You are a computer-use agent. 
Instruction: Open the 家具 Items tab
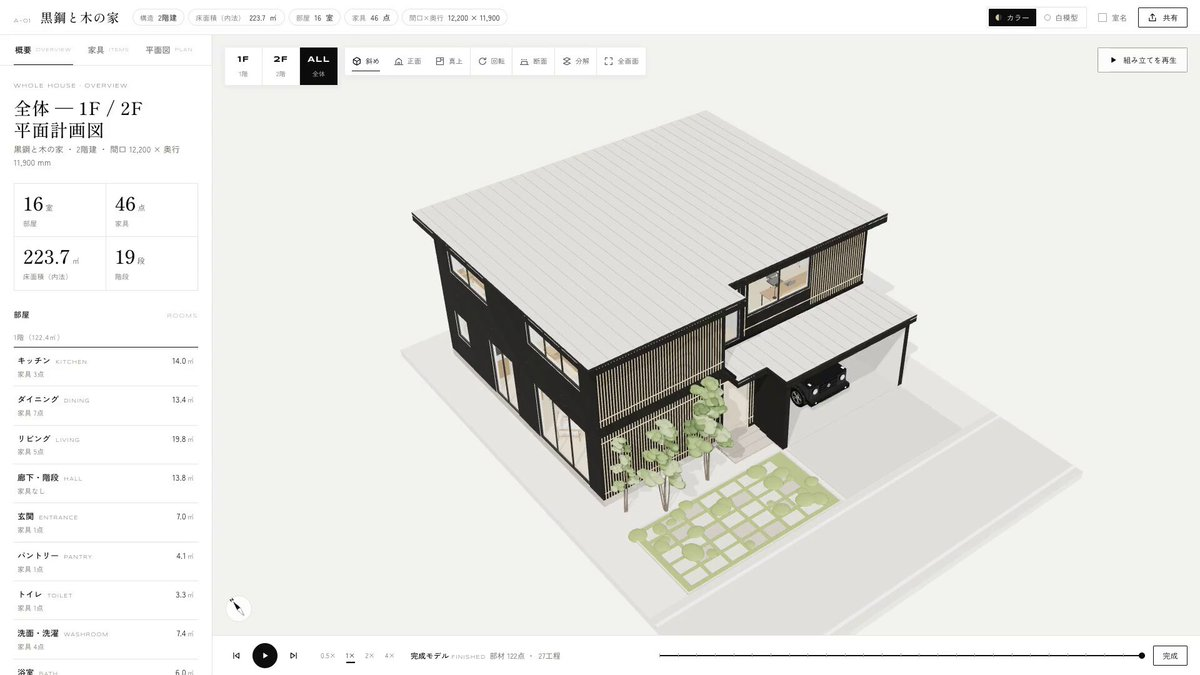coord(109,50)
